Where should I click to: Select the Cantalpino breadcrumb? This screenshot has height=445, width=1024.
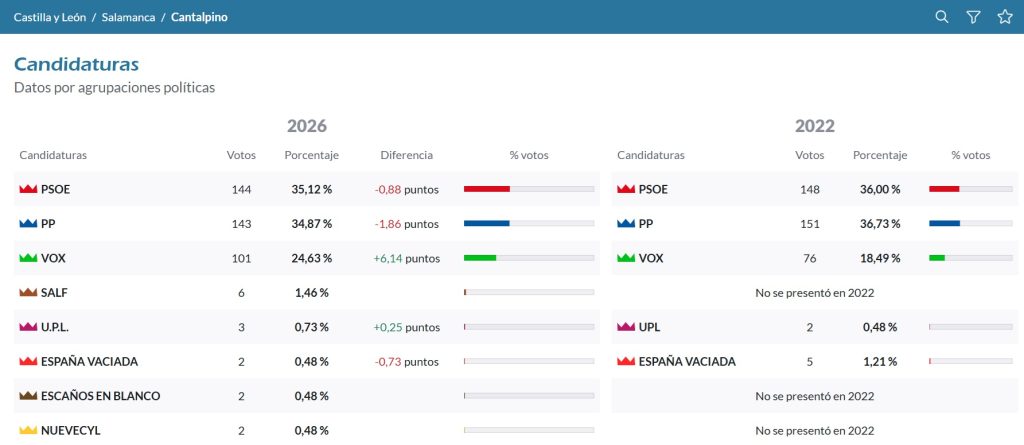[x=199, y=17]
